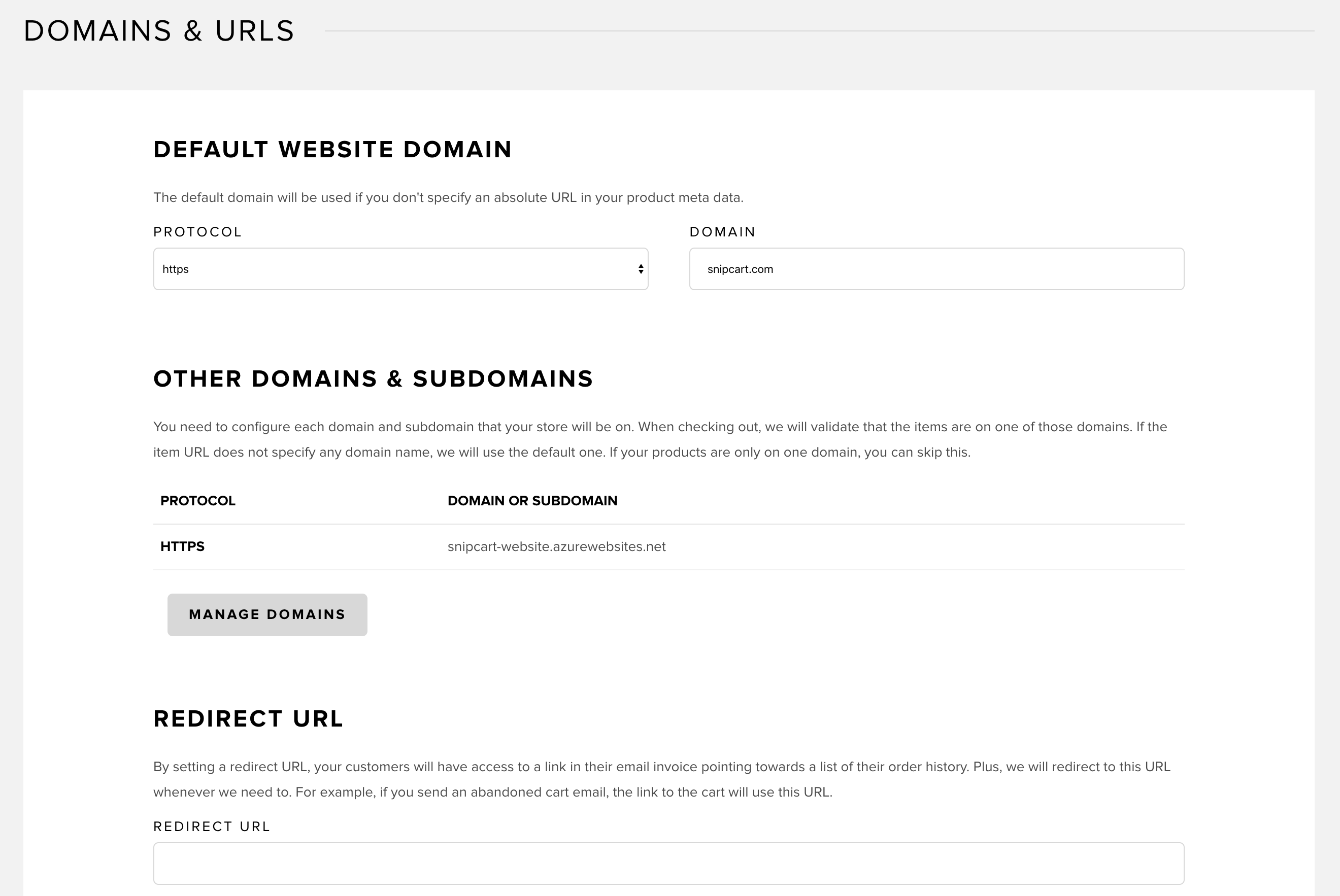Select the HTTPS protocol table row cell

point(182,547)
